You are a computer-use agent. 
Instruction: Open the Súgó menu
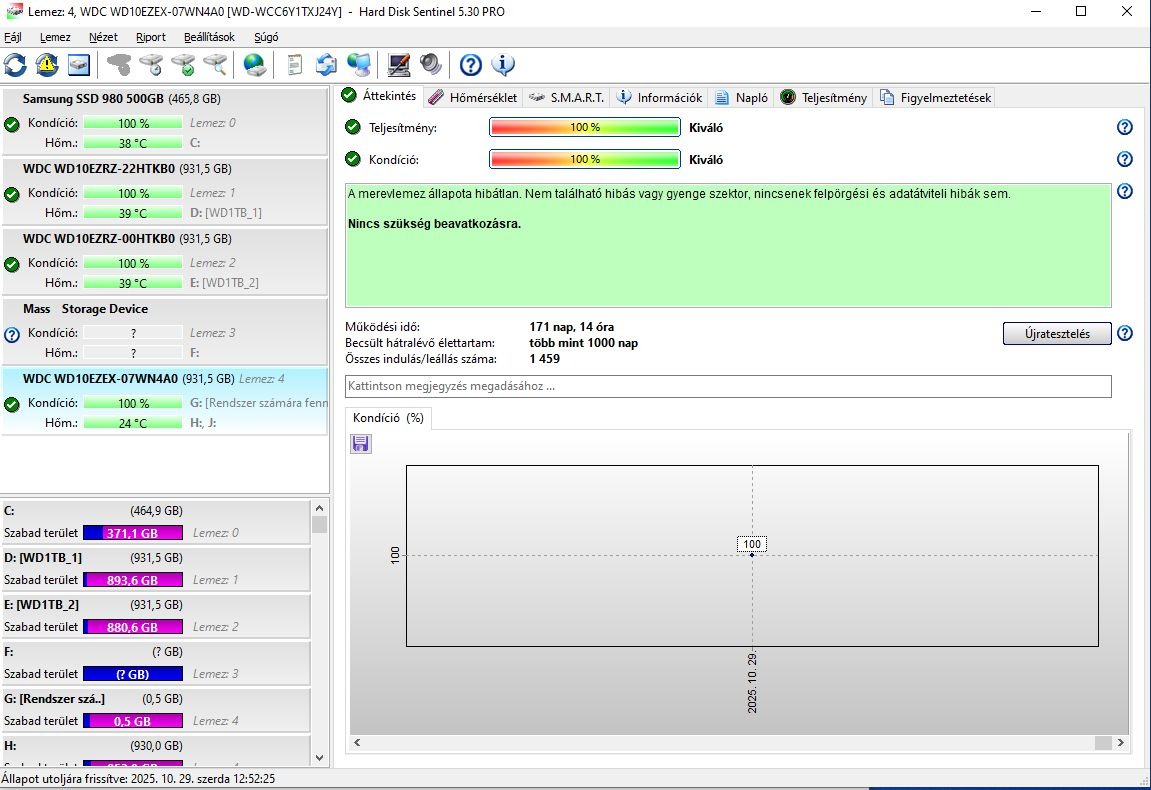pyautogui.click(x=266, y=37)
